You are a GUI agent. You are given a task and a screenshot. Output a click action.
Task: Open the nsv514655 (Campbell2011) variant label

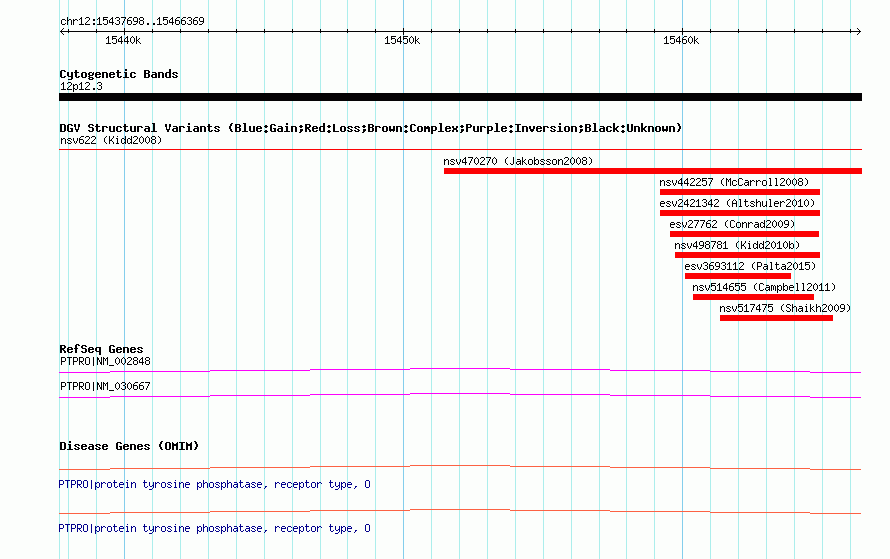coord(764,287)
